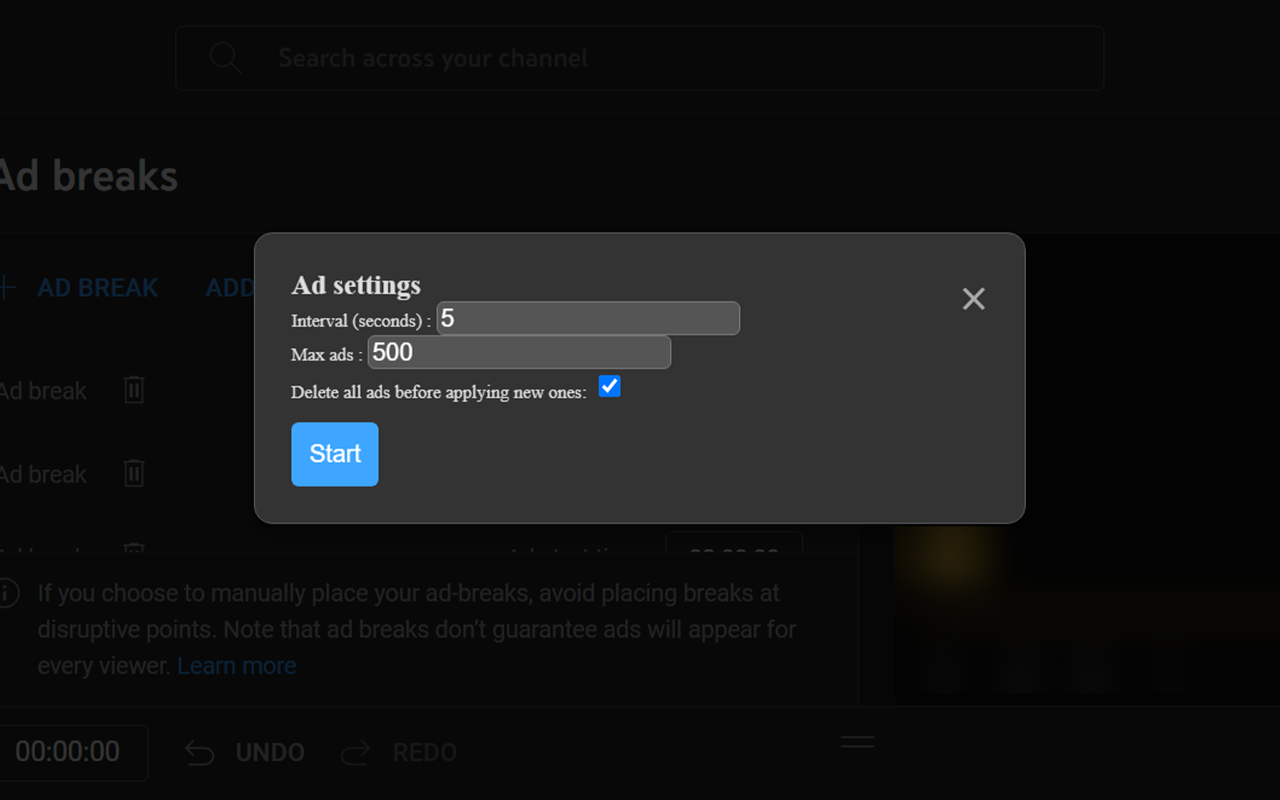Edit the Max ads field

pyautogui.click(x=519, y=352)
